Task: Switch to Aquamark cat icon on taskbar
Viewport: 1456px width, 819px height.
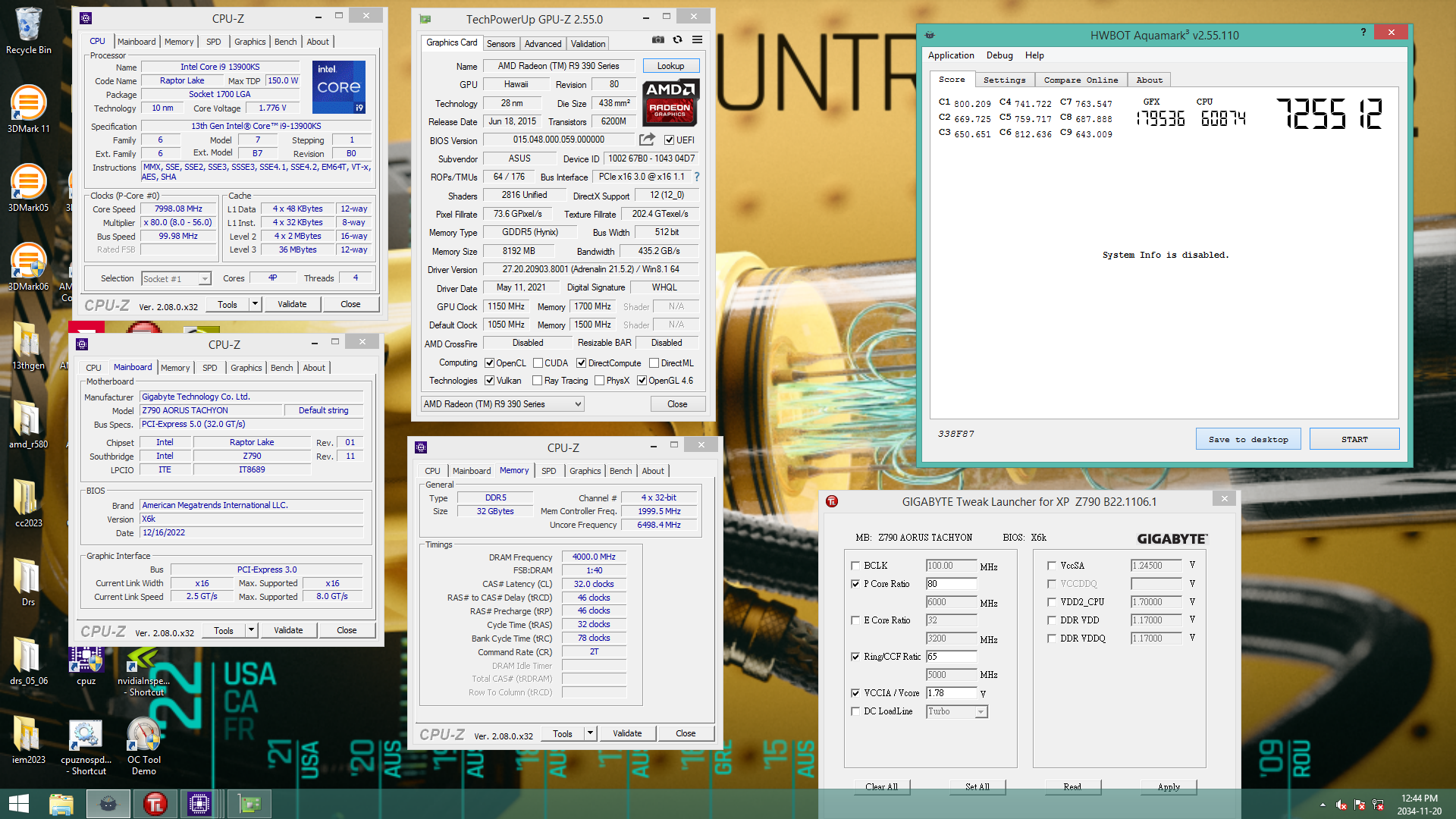Action: pos(108,804)
